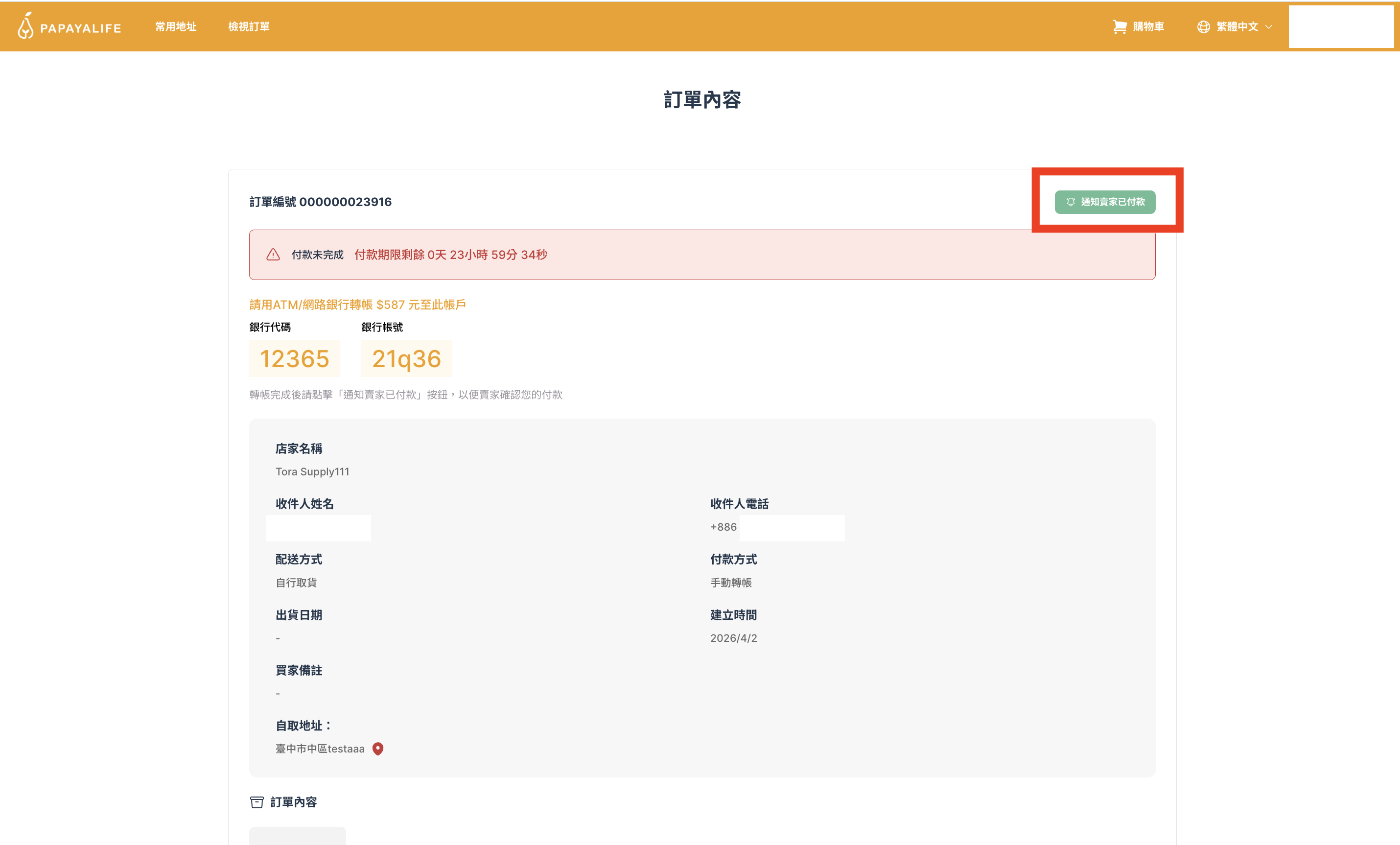Click the 通知賣家已付款 button

click(x=1105, y=202)
